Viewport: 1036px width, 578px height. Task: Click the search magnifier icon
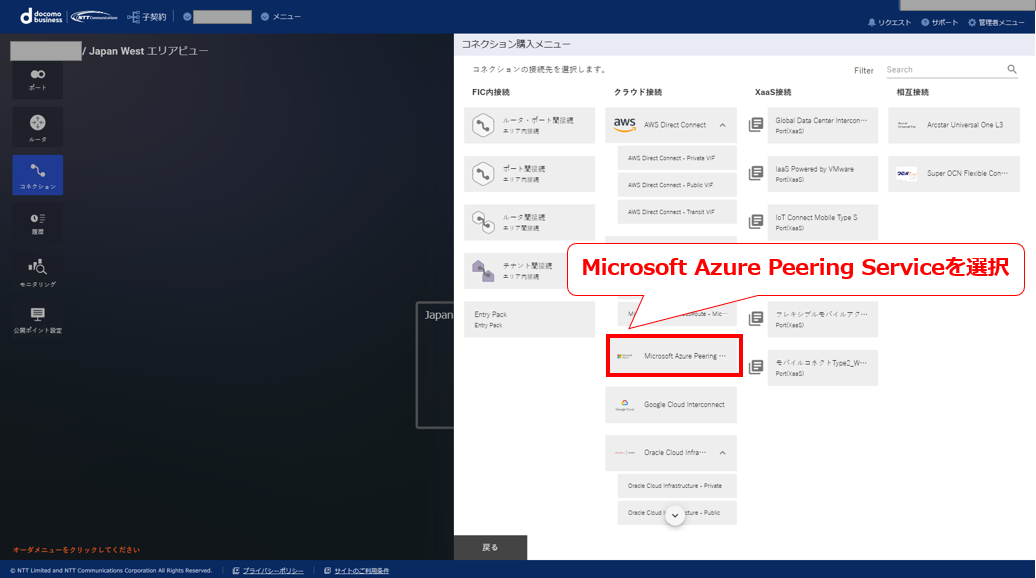point(1012,69)
